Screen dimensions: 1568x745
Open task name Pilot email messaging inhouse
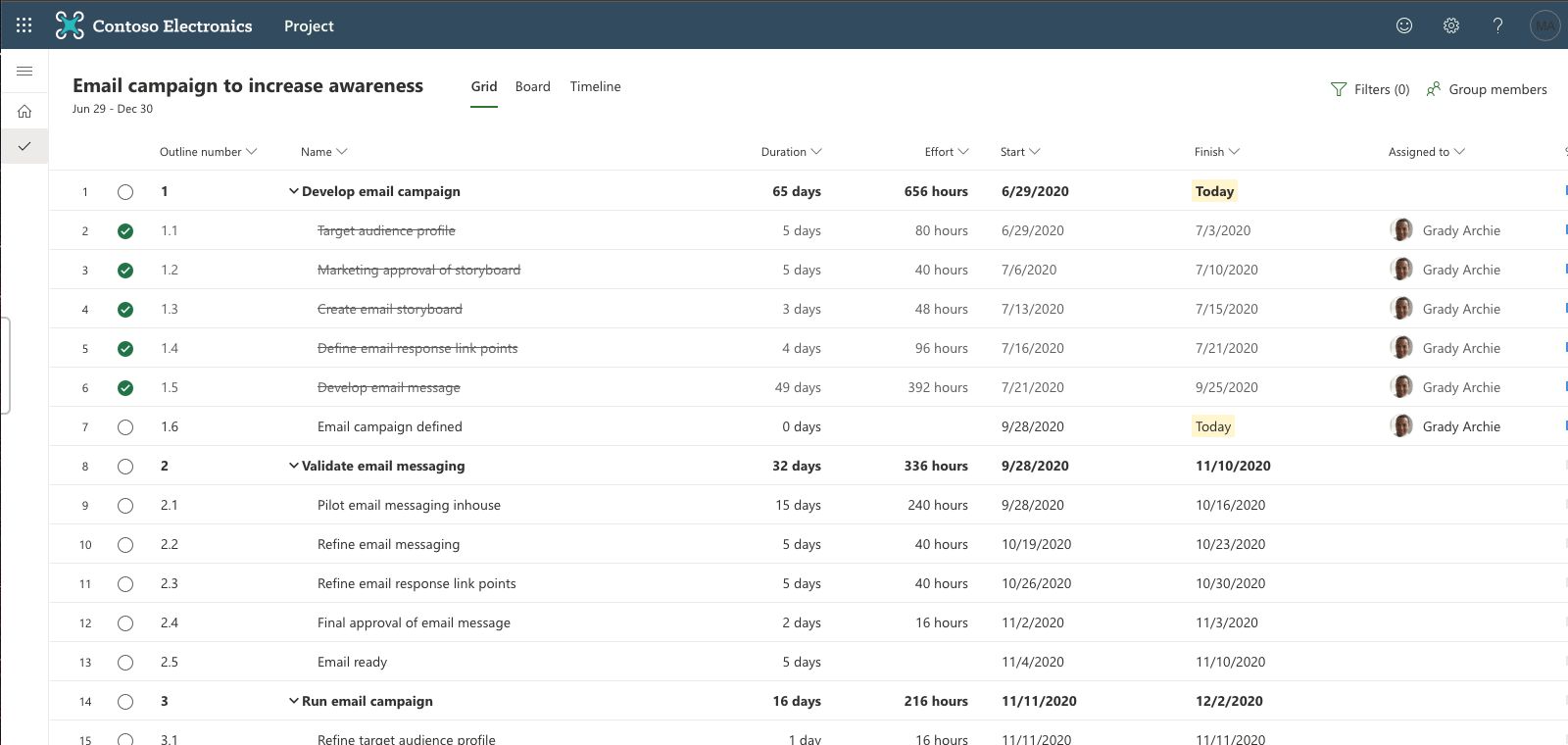[409, 505]
